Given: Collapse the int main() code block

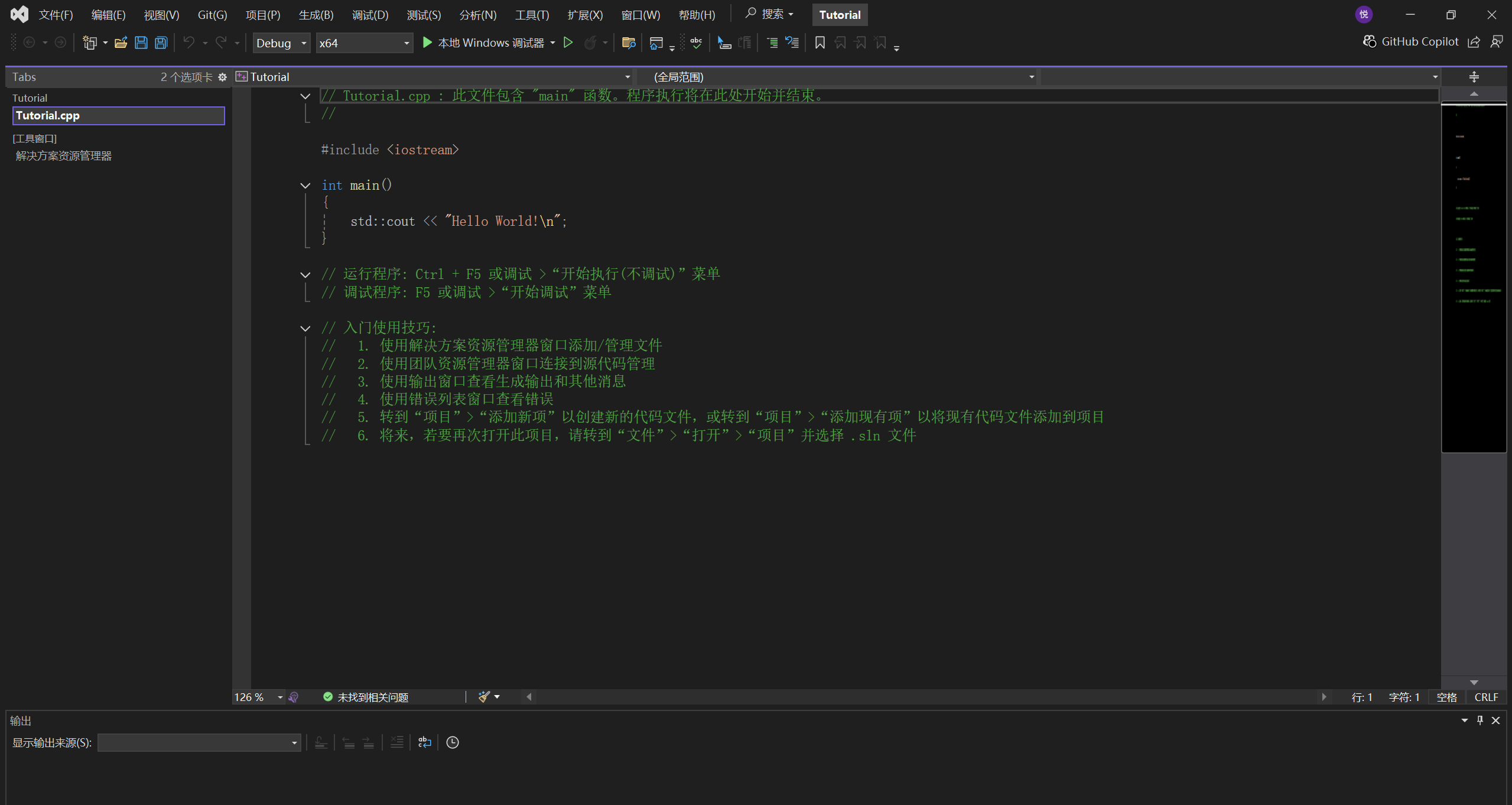Looking at the screenshot, I should coord(305,186).
